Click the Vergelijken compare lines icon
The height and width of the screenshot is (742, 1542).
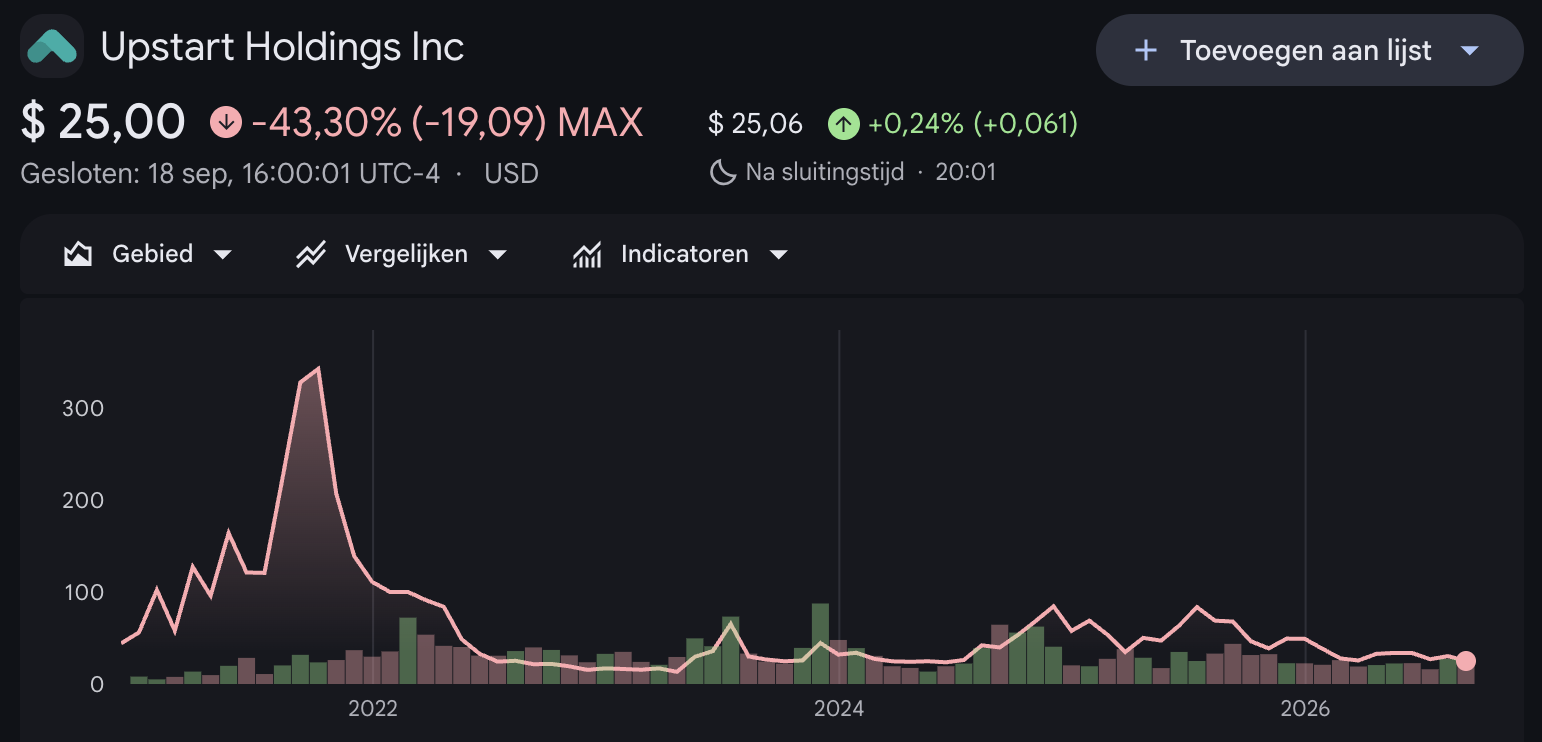pyautogui.click(x=311, y=254)
